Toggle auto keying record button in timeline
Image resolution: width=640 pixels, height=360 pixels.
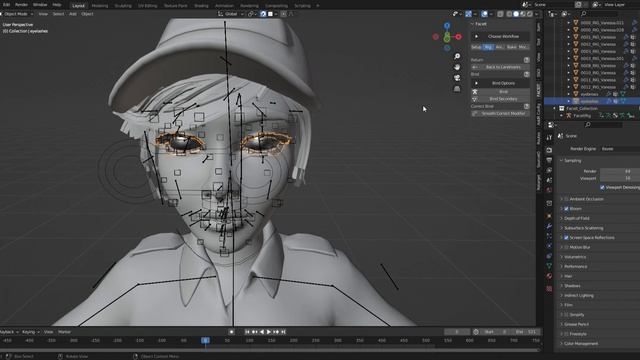tap(231, 332)
